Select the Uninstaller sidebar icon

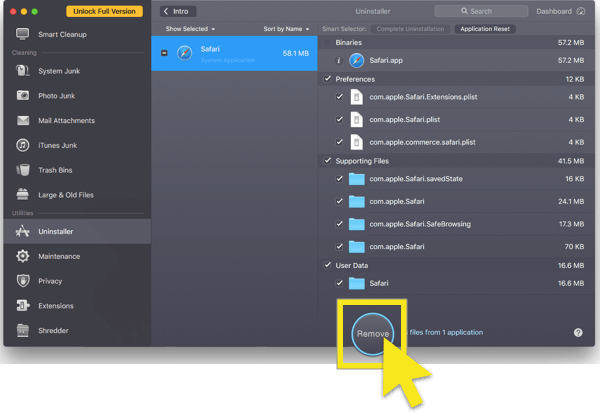tap(23, 231)
